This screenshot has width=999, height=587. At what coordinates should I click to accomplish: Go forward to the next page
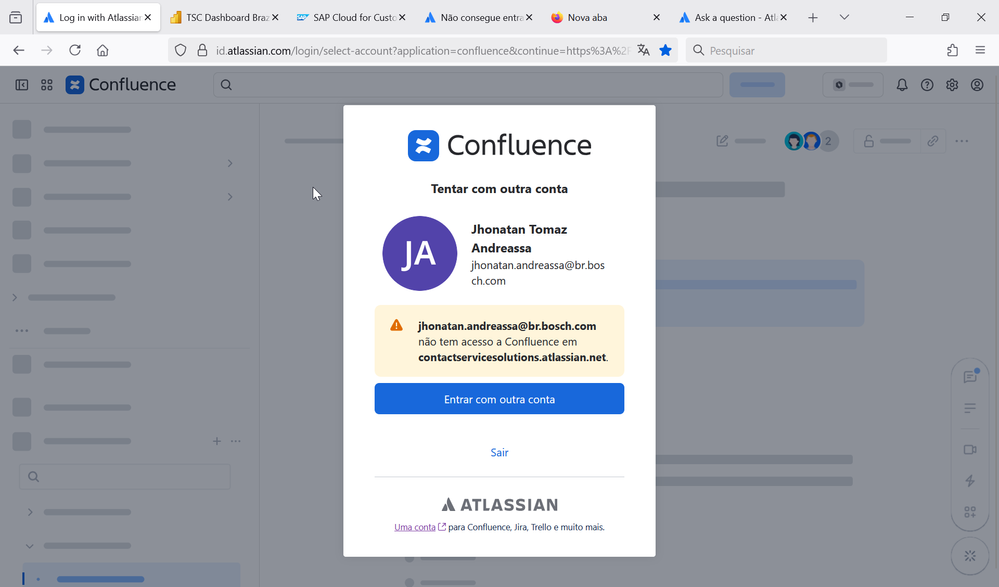[47, 50]
